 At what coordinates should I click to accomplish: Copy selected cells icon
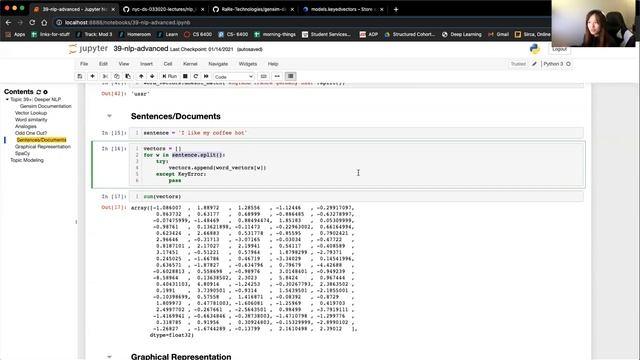coord(117,76)
